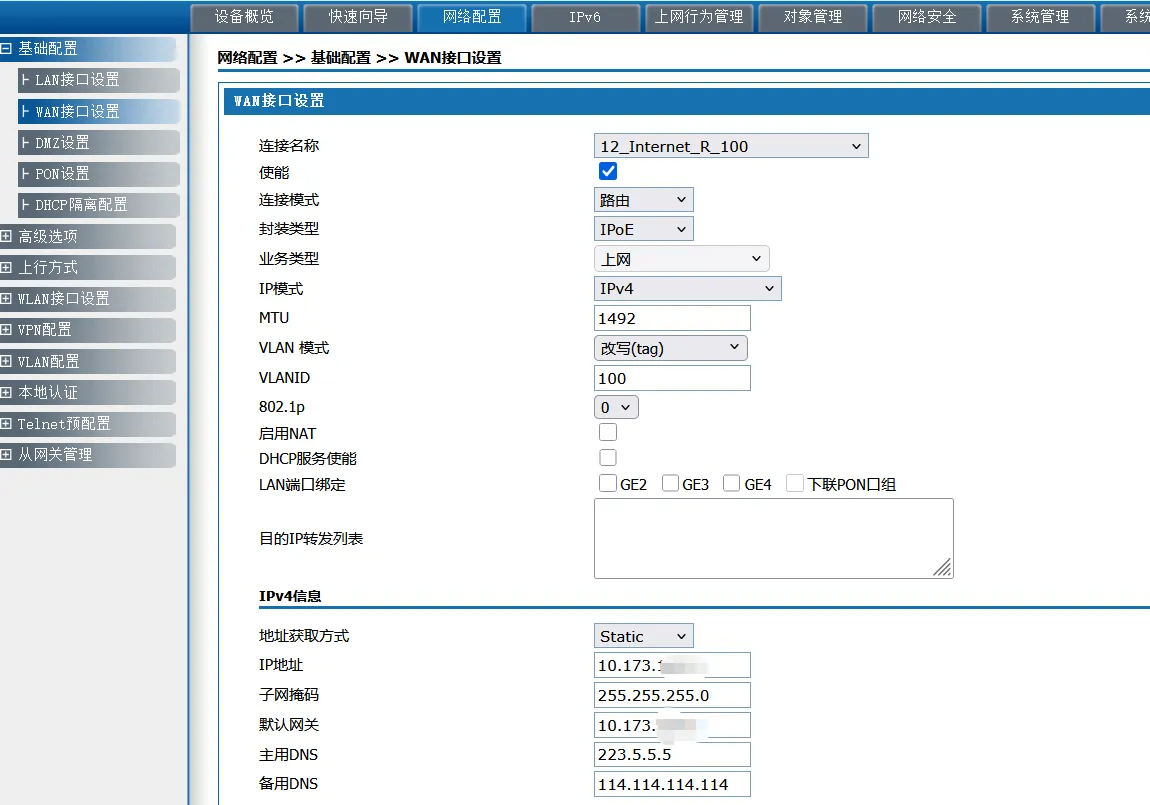Enable the 启用NAT checkbox
Screen dimensions: 1150x805
tap(608, 433)
